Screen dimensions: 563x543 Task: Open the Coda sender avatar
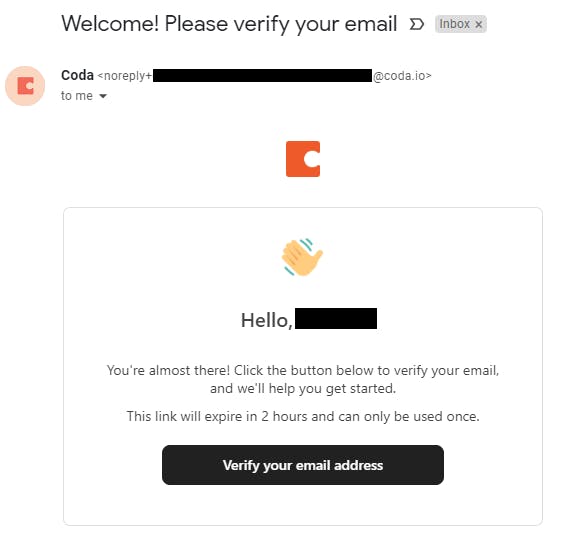(25, 86)
